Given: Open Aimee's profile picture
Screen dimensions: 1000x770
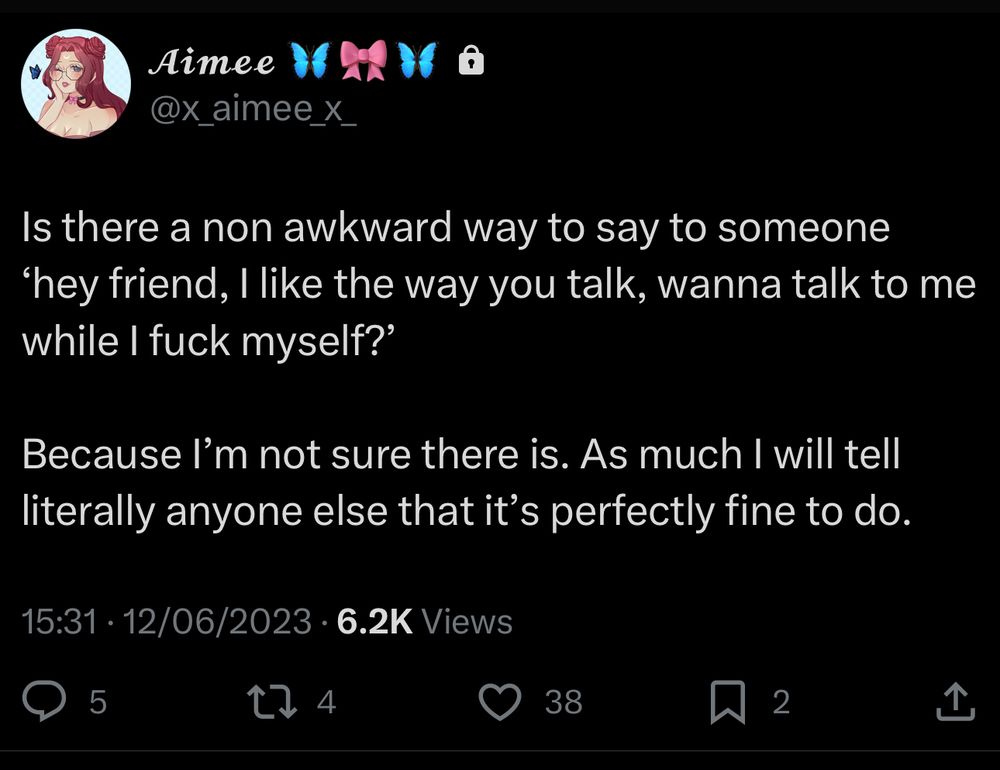Looking at the screenshot, I should point(77,84).
